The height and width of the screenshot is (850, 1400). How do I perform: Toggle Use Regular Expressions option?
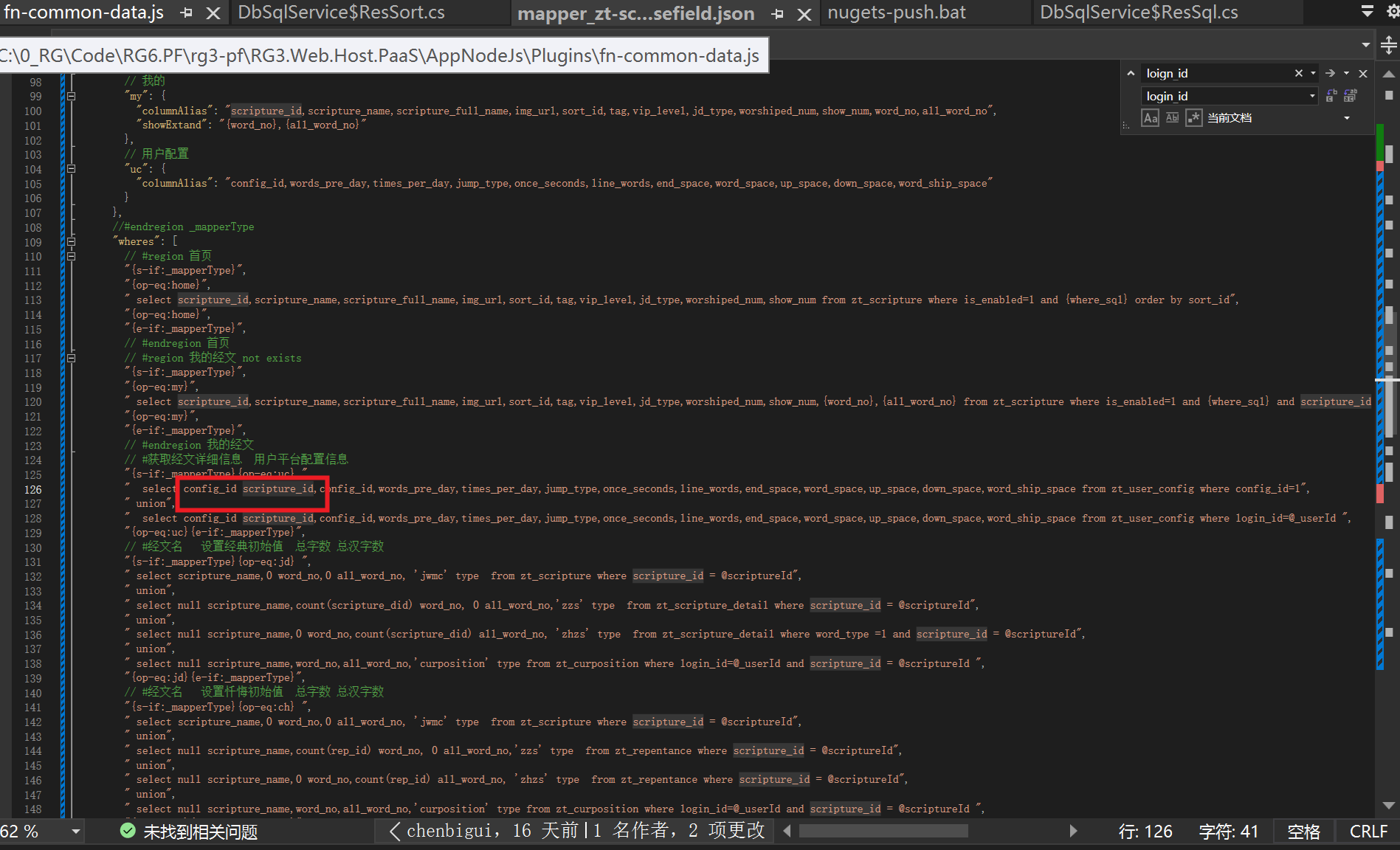[1194, 117]
